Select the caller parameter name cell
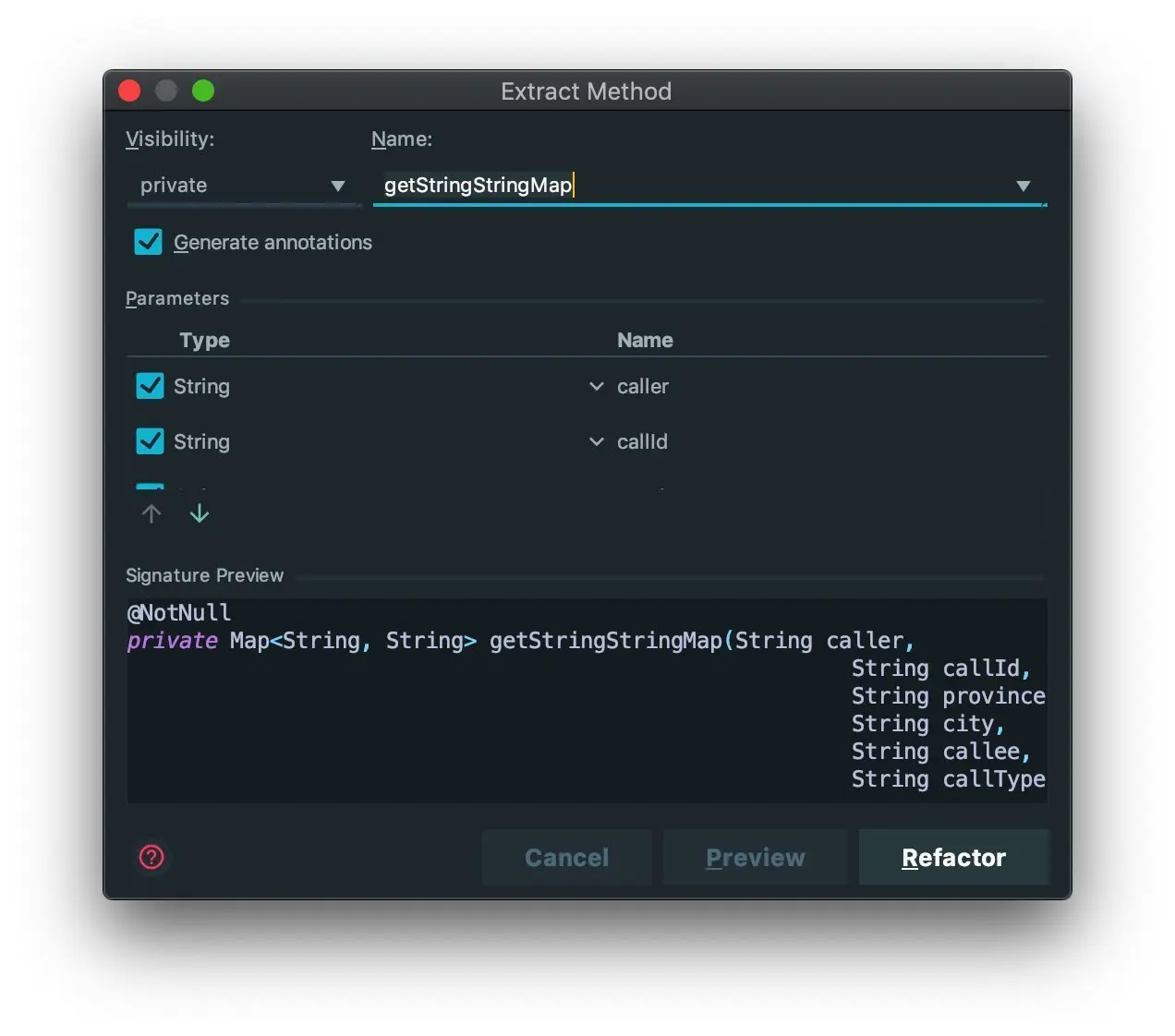 tap(643, 386)
